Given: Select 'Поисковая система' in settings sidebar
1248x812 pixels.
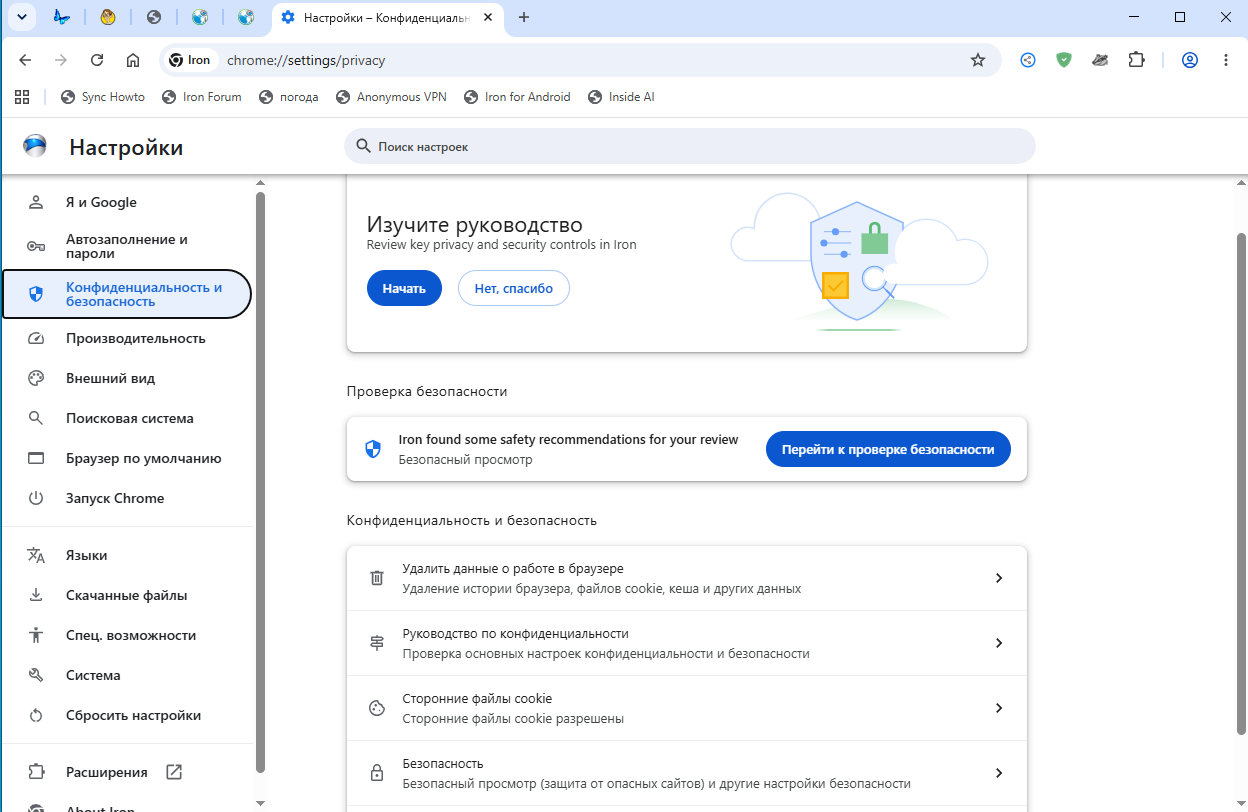Looking at the screenshot, I should tap(127, 418).
